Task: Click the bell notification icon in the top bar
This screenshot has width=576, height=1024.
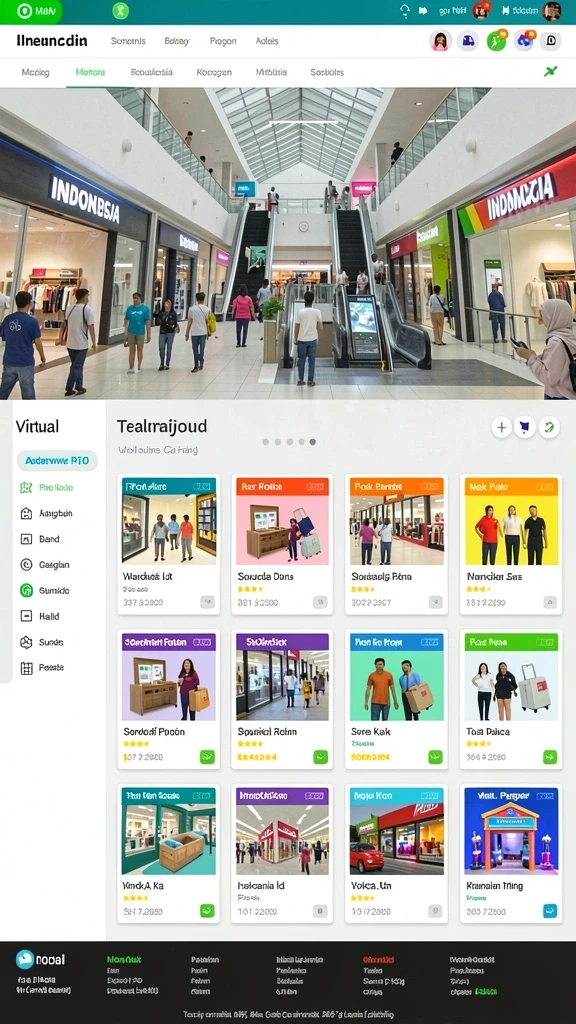Action: pos(404,10)
